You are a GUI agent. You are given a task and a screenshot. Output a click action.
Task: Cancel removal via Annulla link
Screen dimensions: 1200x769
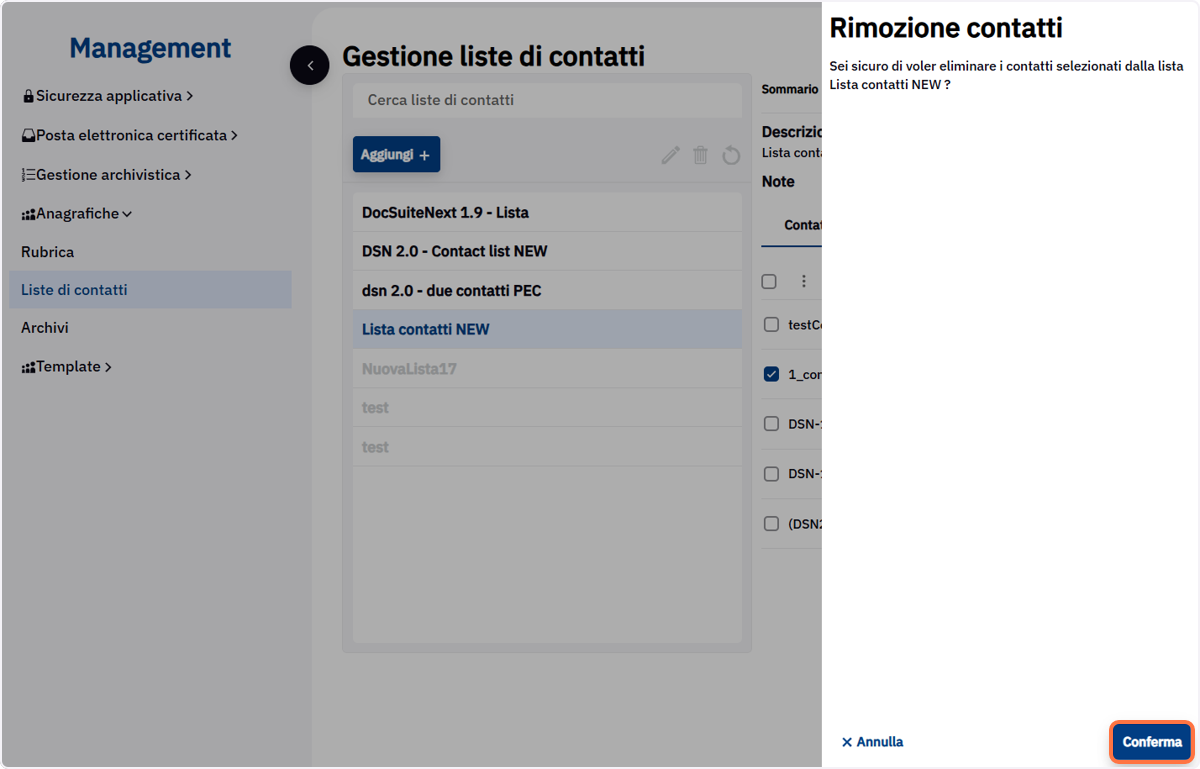pos(872,742)
